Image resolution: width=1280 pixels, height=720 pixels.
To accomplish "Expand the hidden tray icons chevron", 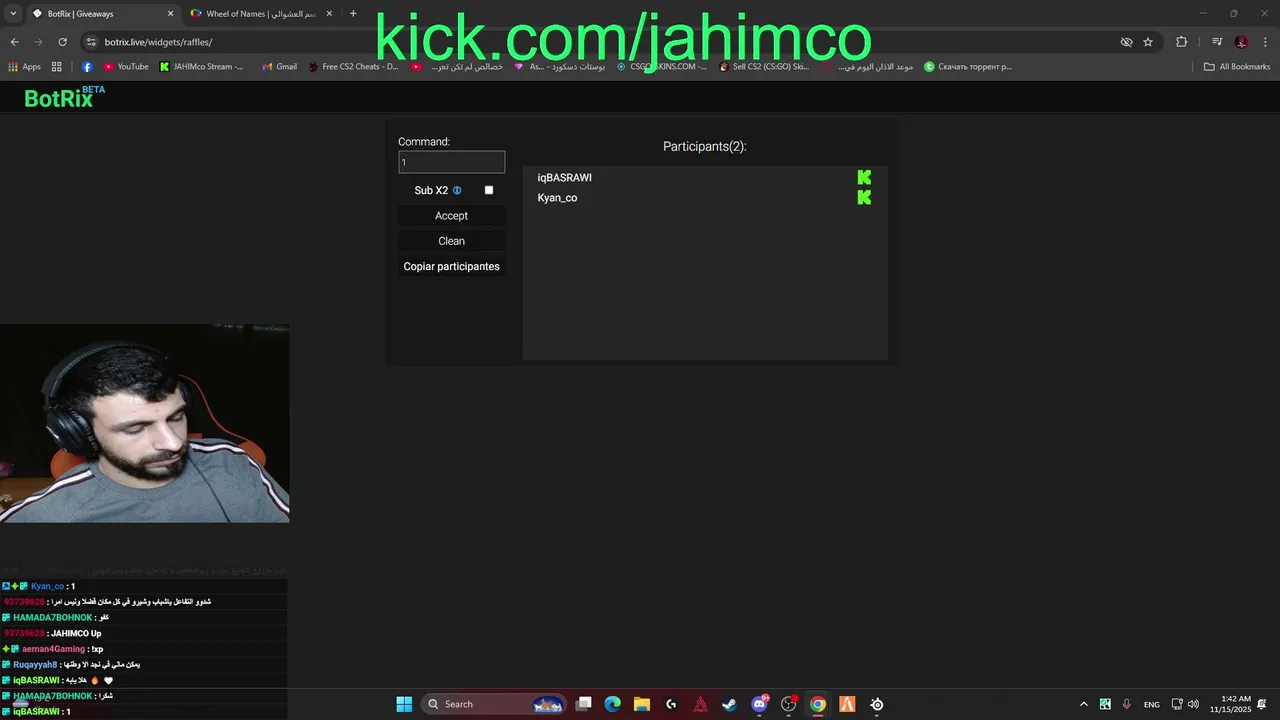I will click(x=1083, y=704).
